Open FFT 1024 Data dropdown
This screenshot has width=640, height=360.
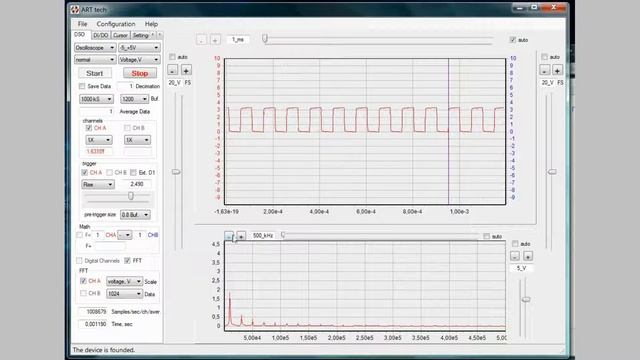tap(124, 294)
